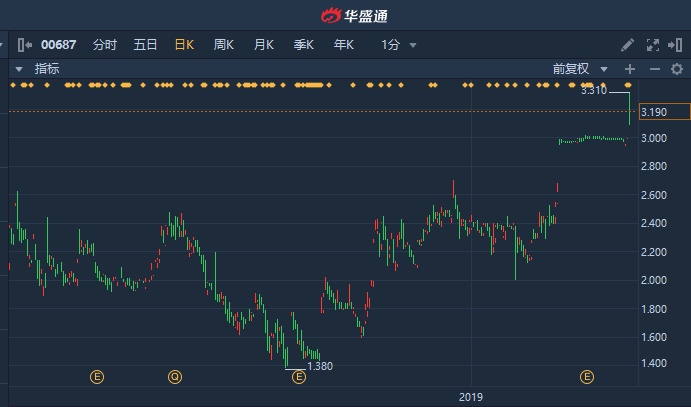The width and height of the screenshot is (691, 407).
Task: Click the rightmost E marker on timeline
Action: click(x=587, y=377)
